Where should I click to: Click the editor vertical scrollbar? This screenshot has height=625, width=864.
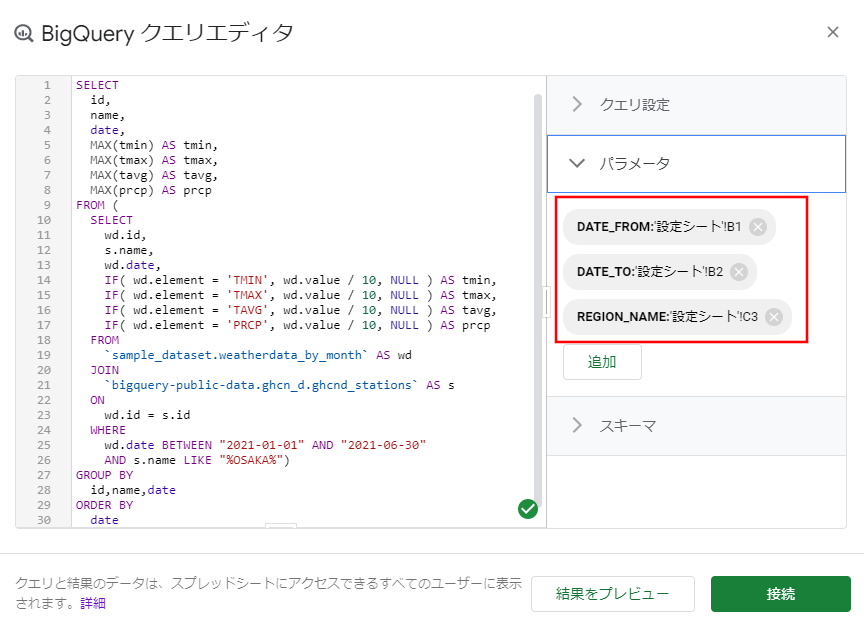[x=538, y=300]
